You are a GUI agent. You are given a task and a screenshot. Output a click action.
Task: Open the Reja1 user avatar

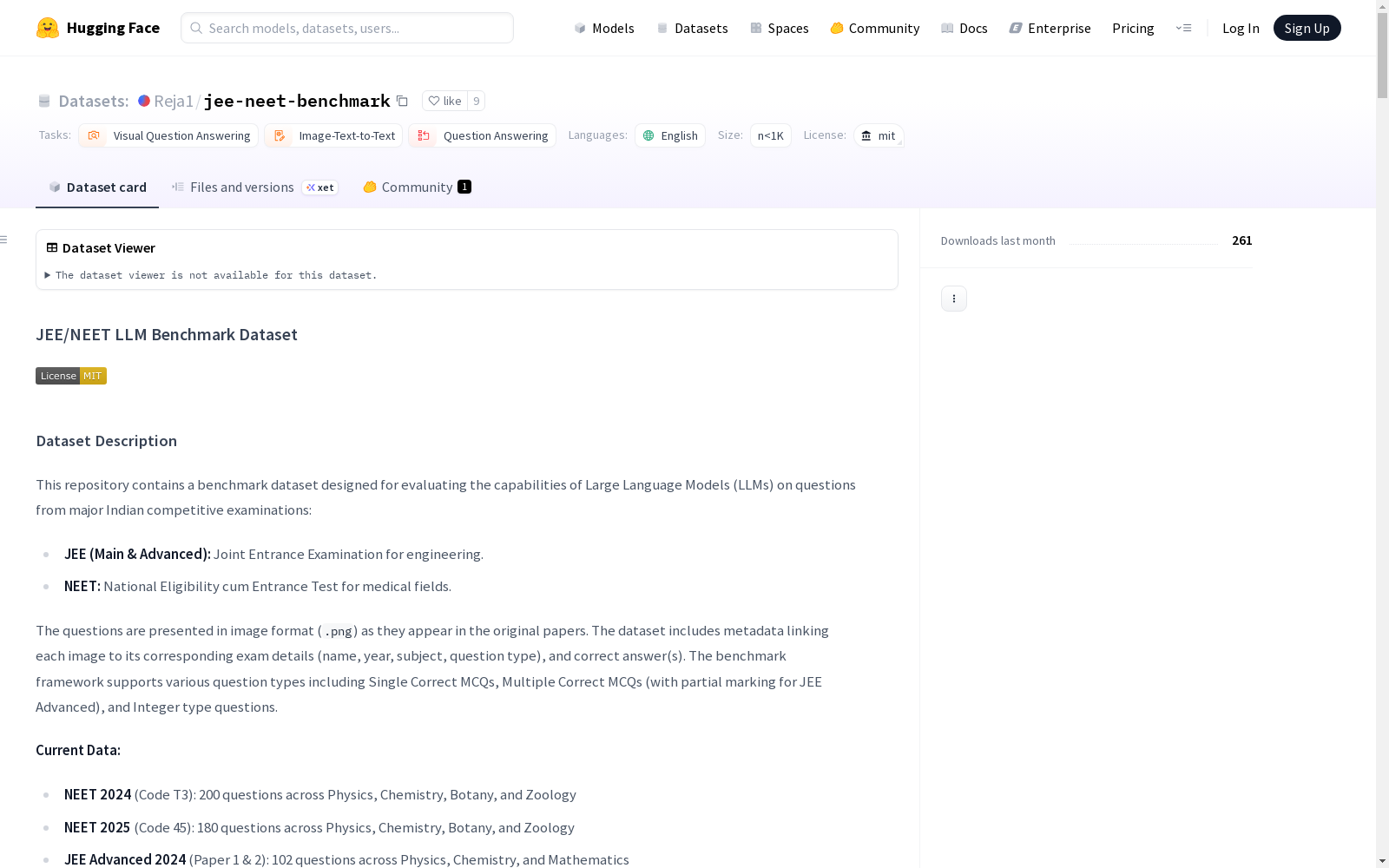pos(144,101)
